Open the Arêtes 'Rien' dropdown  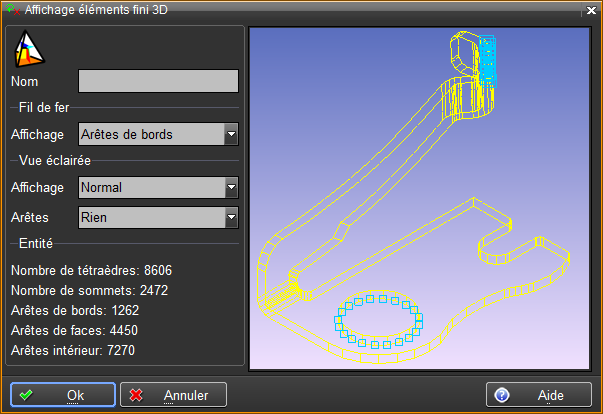pos(158,218)
